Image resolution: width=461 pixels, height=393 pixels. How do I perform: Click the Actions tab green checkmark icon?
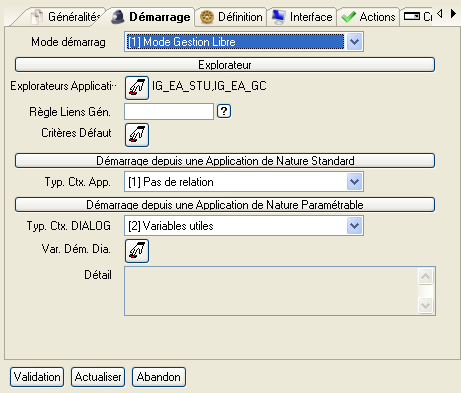click(x=349, y=17)
